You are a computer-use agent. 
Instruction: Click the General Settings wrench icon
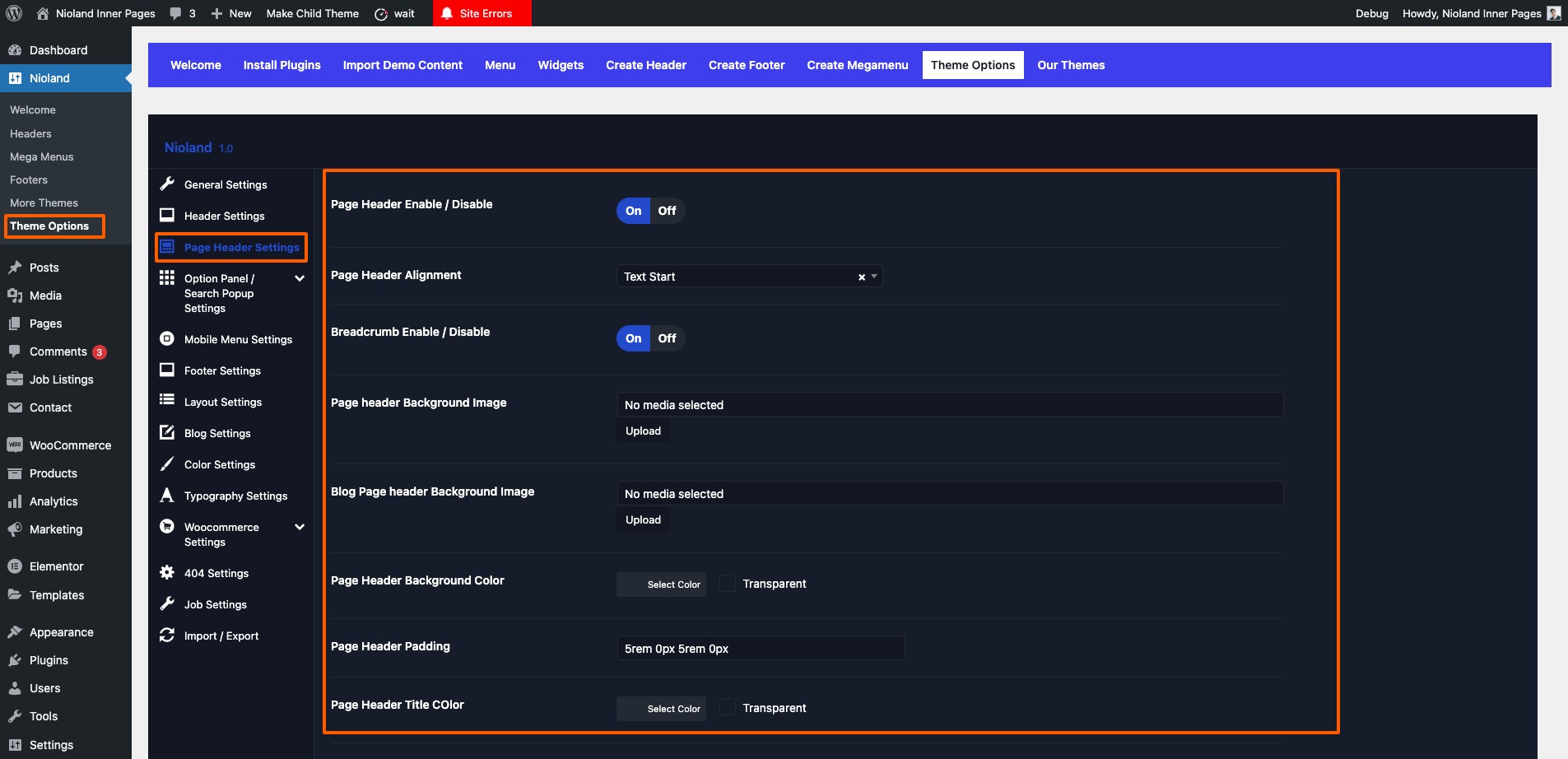tap(167, 184)
